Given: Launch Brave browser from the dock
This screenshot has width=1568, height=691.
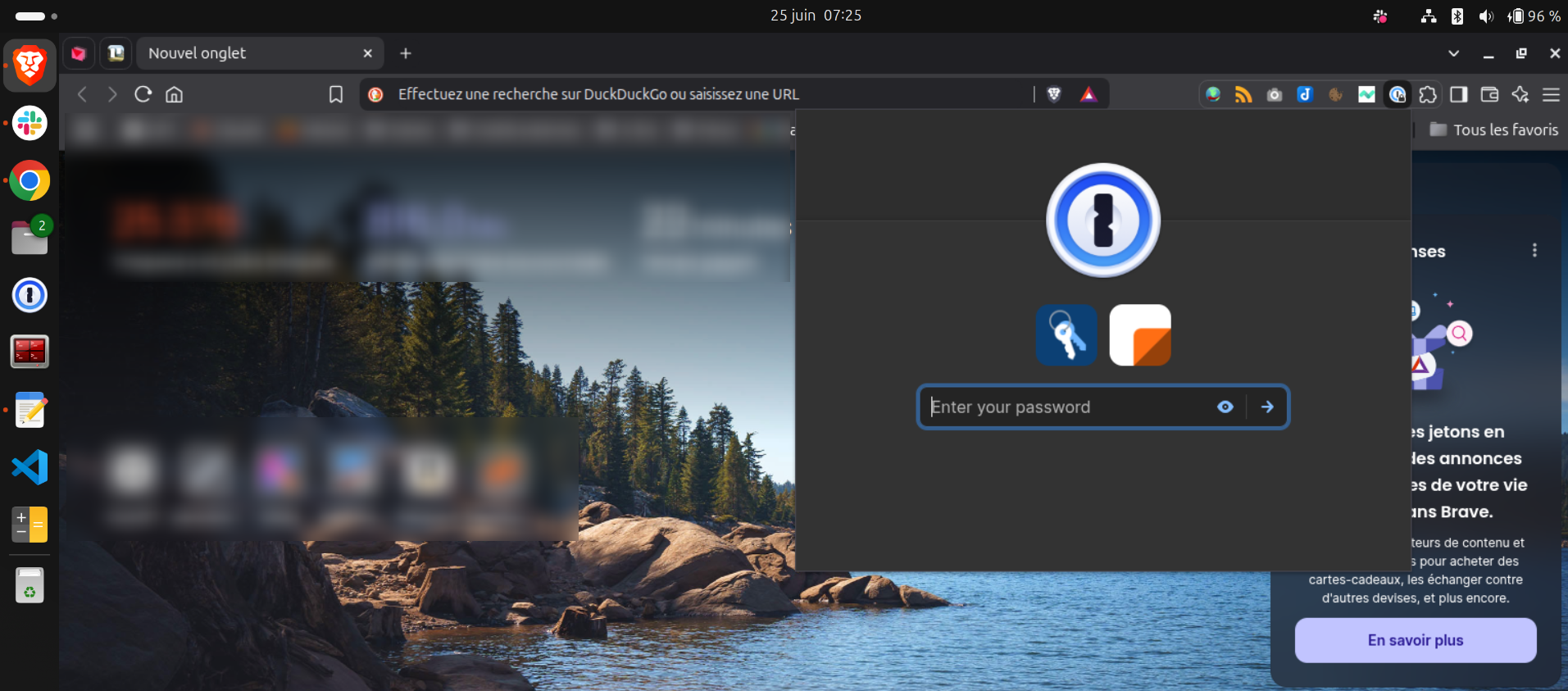Looking at the screenshot, I should point(30,65).
